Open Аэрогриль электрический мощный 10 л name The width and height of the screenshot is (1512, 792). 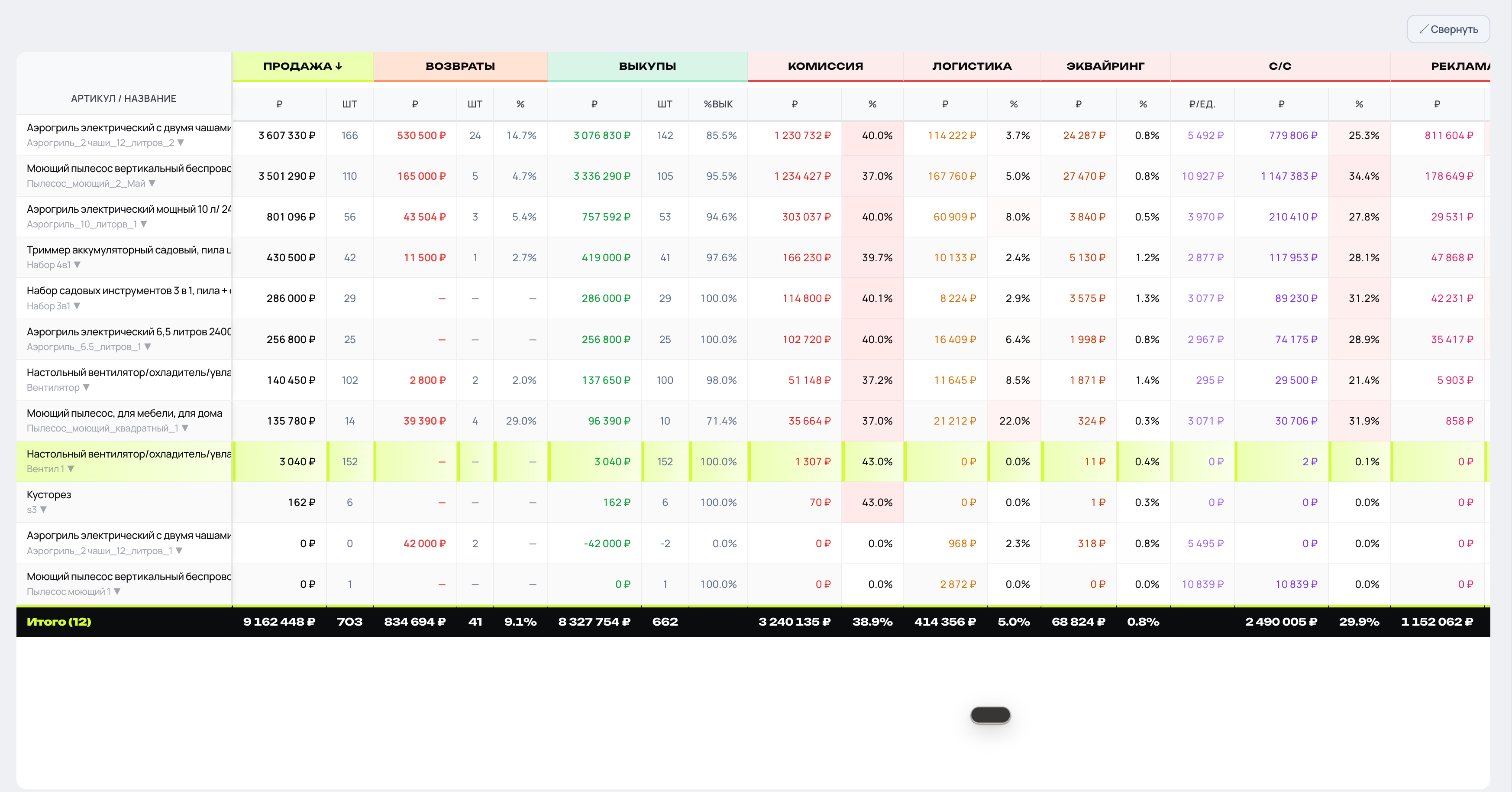coord(129,209)
